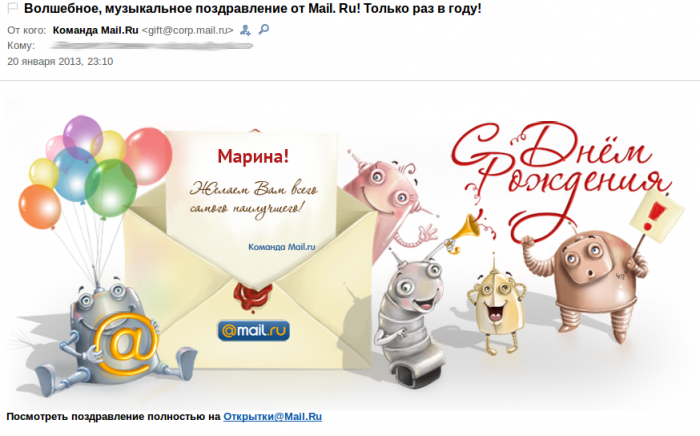Click the red wax seal on envelope
The height and width of the screenshot is (436, 700).
pyautogui.click(x=252, y=296)
